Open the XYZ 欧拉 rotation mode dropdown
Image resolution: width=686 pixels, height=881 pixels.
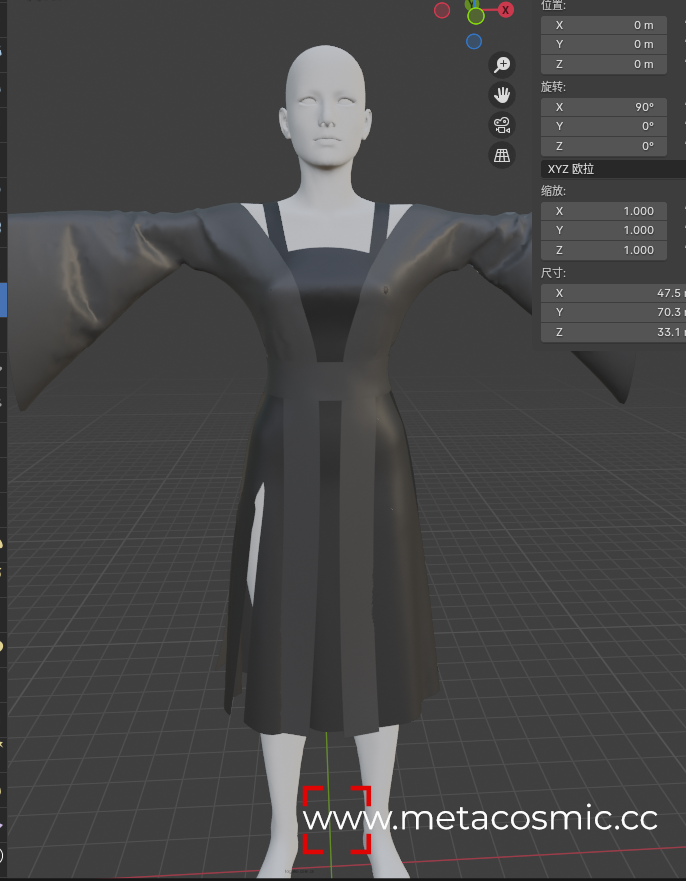(614, 169)
